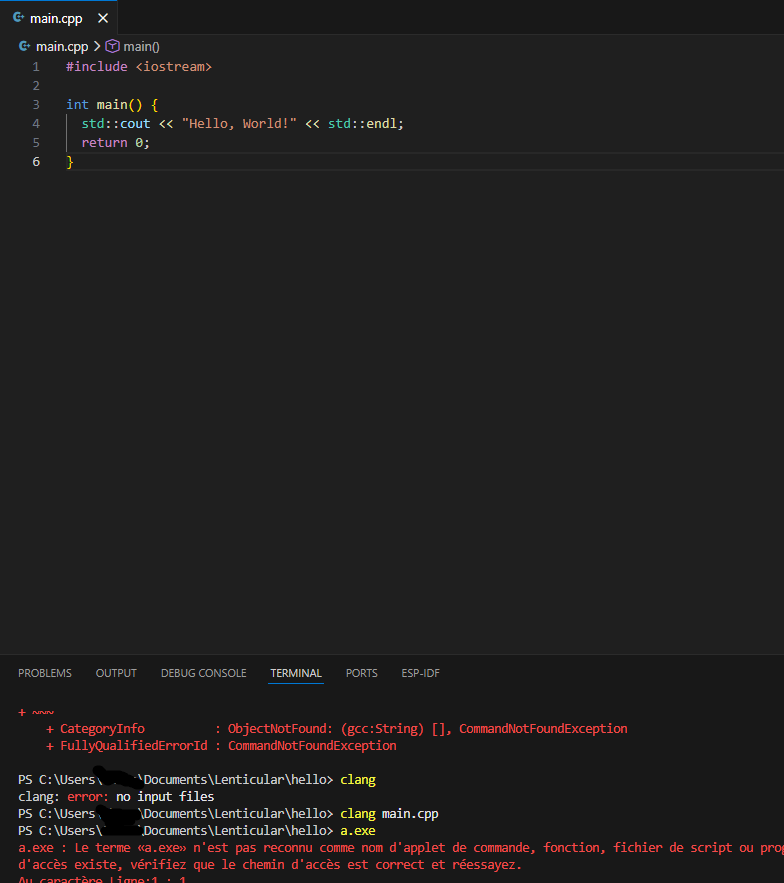
Task: Open the OUTPUT panel tab
Action: (x=116, y=673)
